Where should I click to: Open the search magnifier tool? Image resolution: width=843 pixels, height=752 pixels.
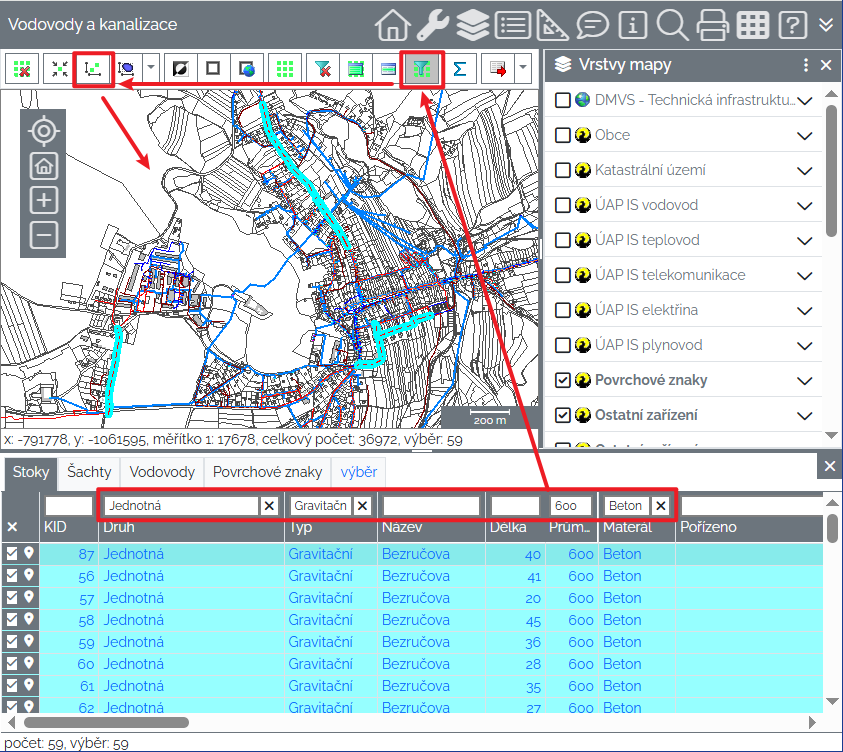click(x=671, y=24)
